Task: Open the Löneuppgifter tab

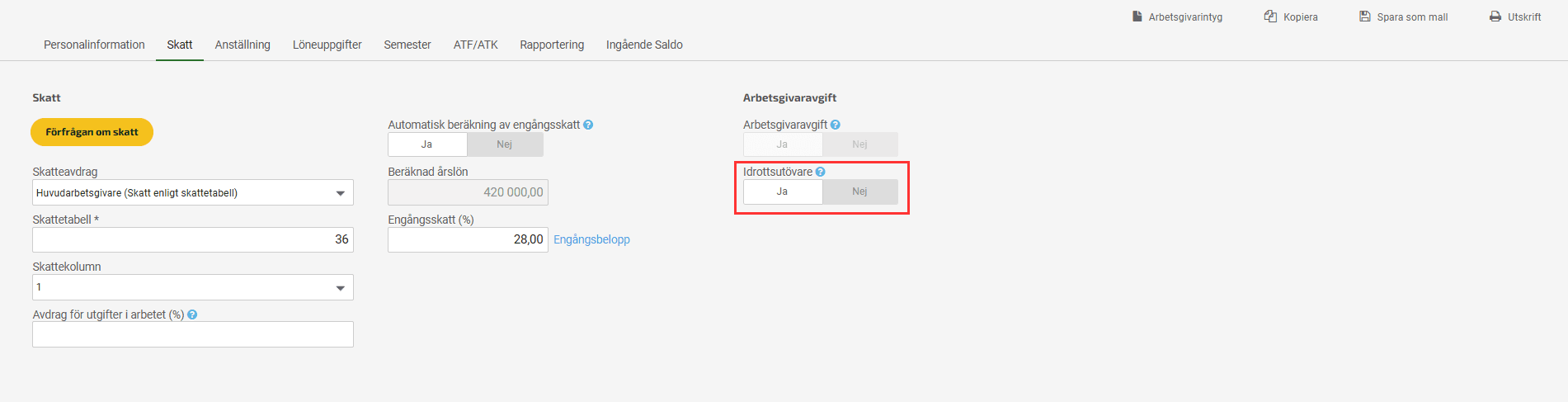Action: [327, 45]
